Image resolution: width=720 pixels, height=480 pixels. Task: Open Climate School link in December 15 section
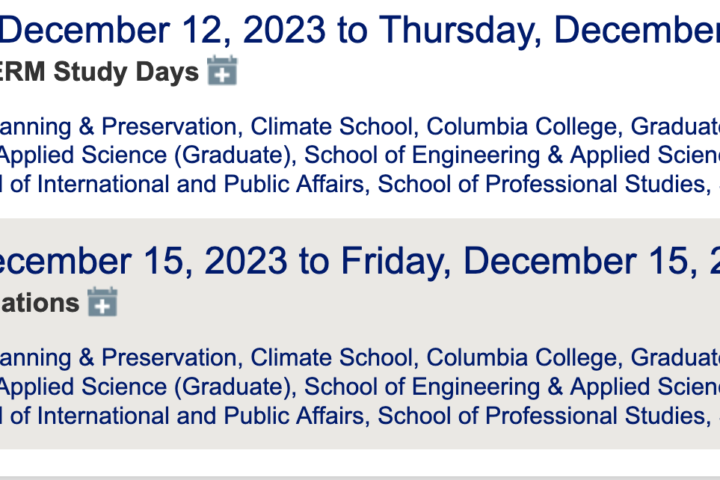coord(331,357)
